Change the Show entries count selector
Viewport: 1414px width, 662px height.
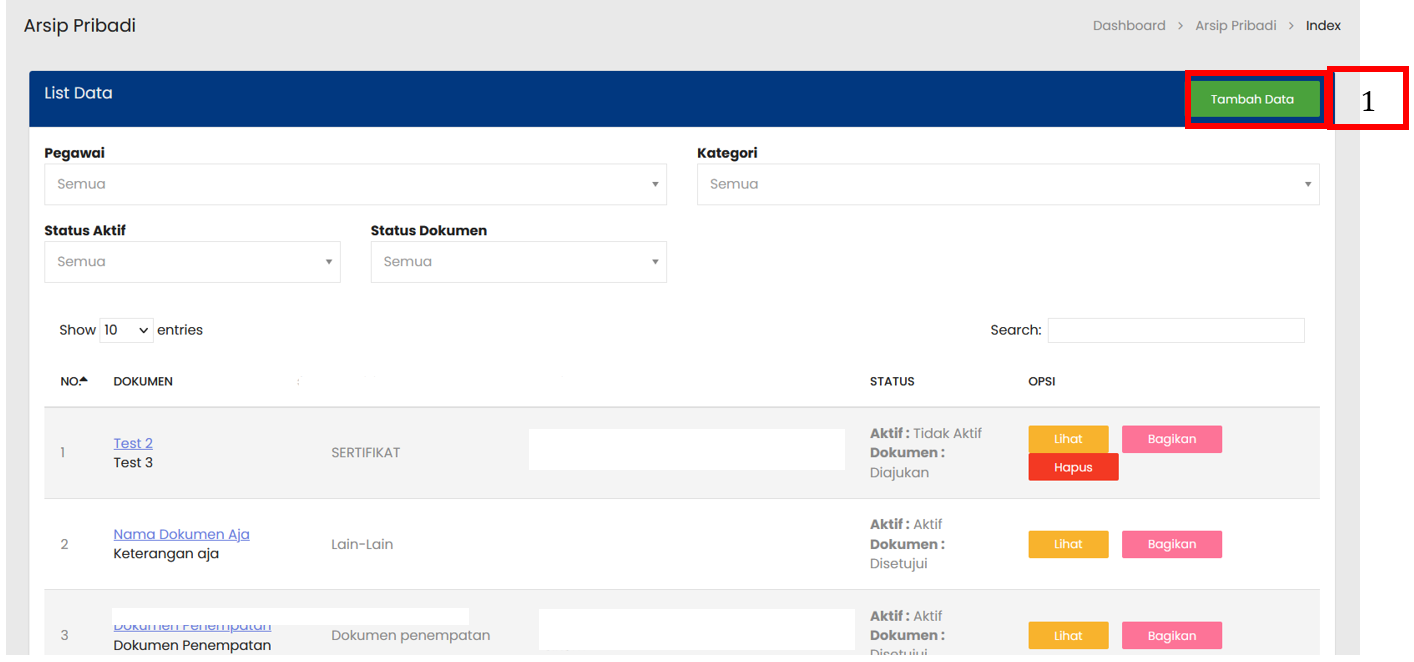pos(126,330)
